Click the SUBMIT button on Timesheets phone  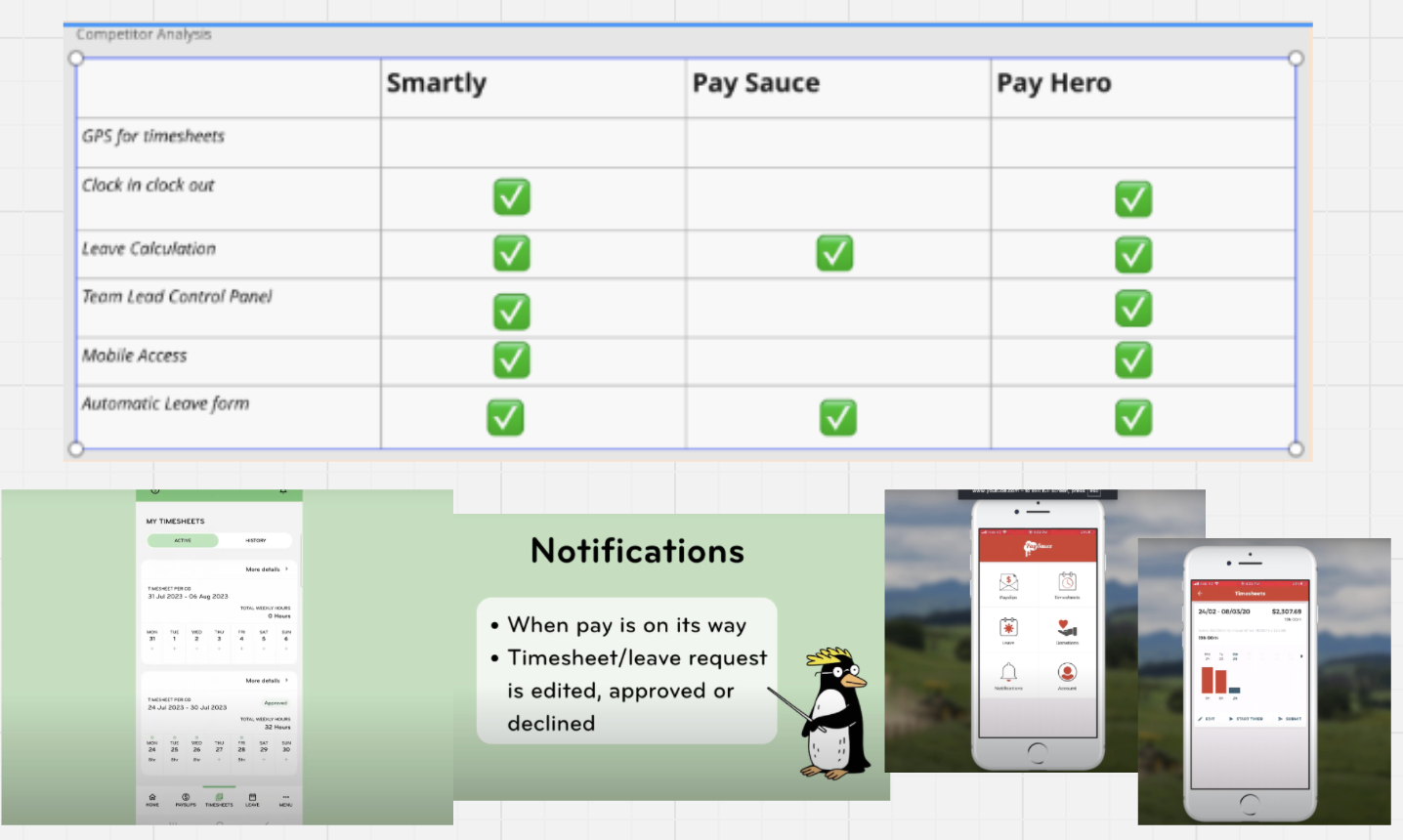[x=1290, y=719]
